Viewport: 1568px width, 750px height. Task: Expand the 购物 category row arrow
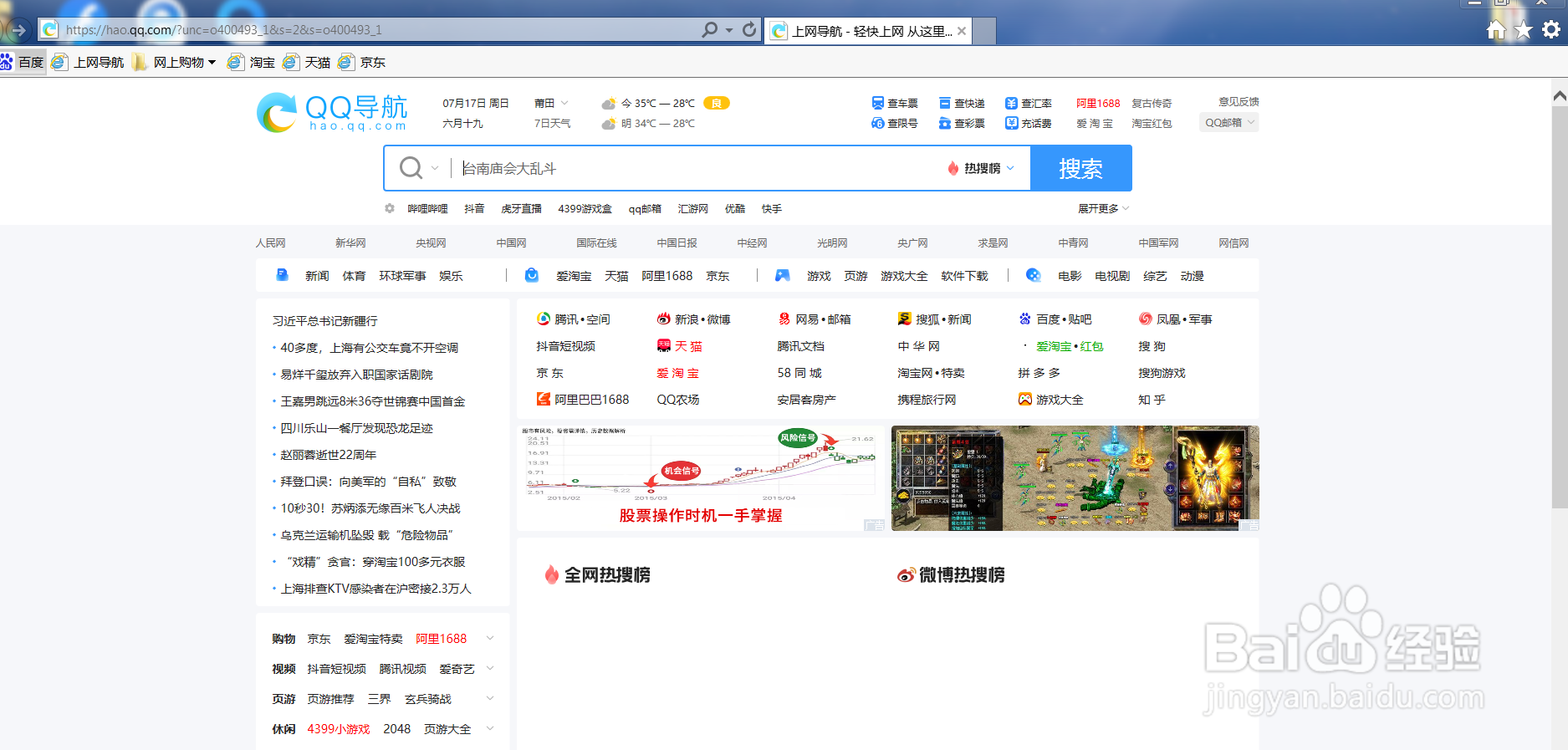(x=490, y=638)
